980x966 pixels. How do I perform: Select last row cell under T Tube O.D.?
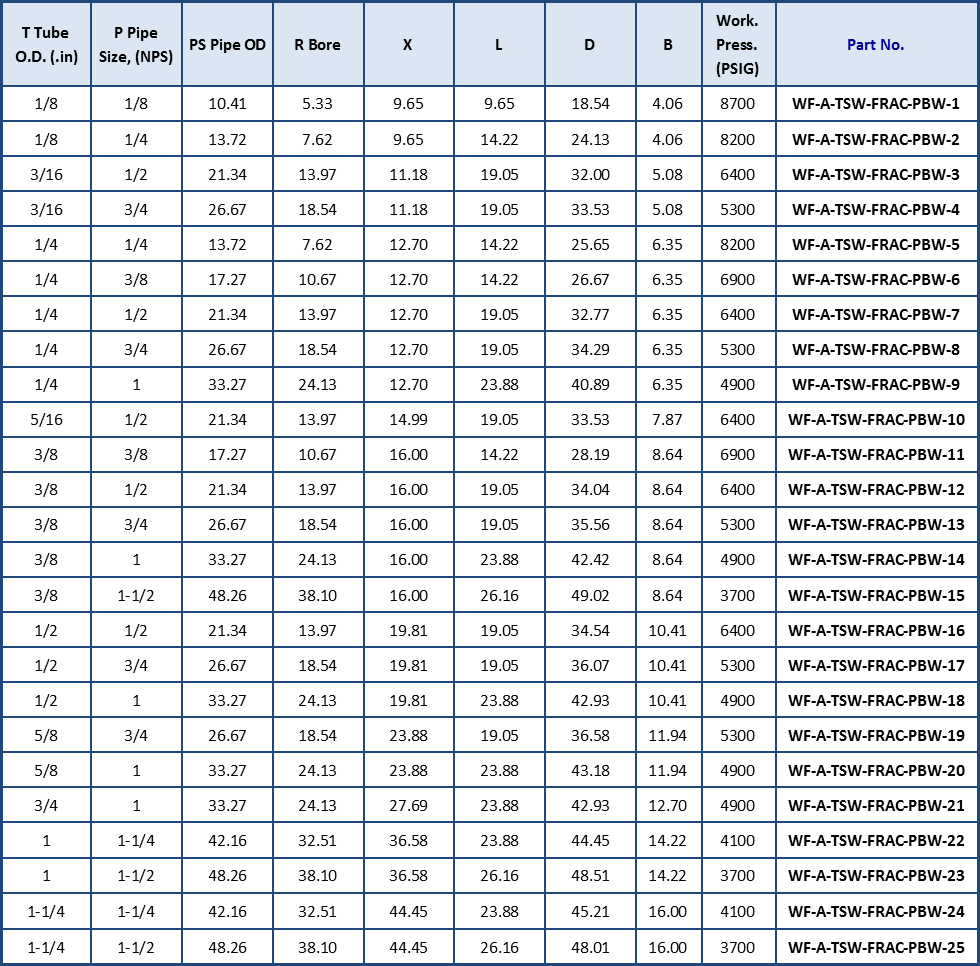click(46, 945)
